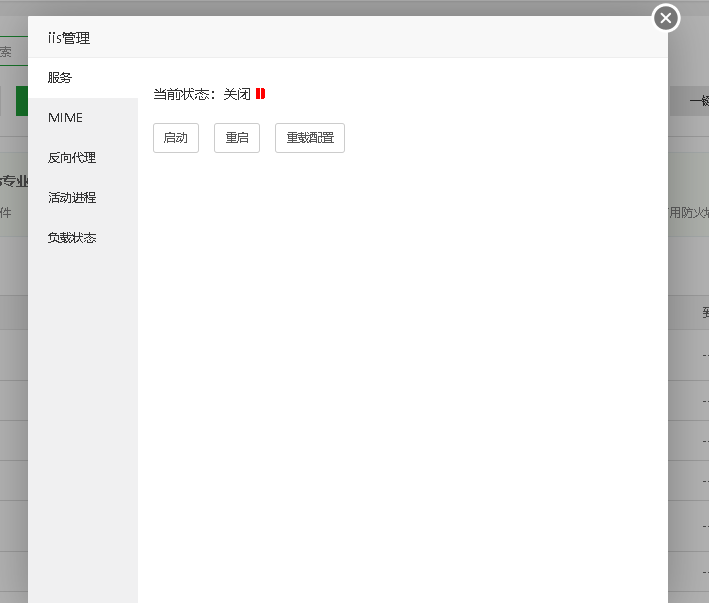Click the 当前状态: 关闭 text
The image size is (709, 603).
(202, 94)
